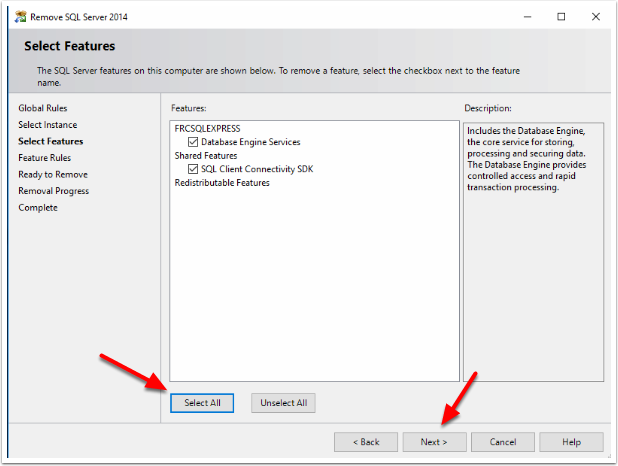The height and width of the screenshot is (466, 618).
Task: Select the Removal Progress step
Action: point(54,191)
